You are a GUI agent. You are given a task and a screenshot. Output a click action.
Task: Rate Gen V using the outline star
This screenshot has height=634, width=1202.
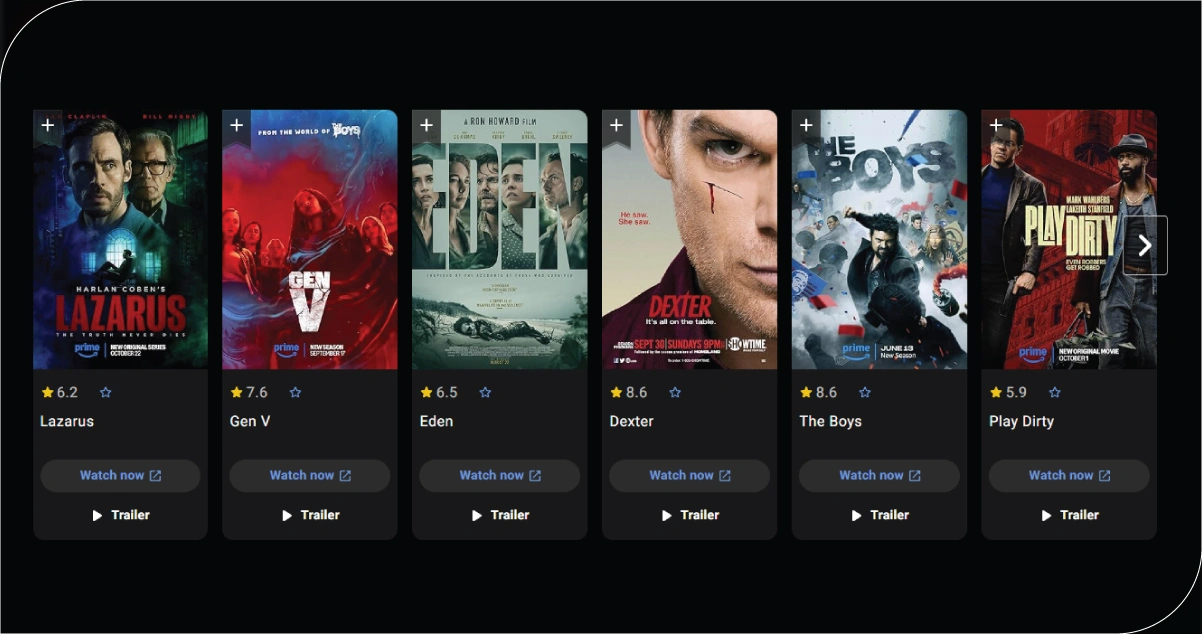295,393
